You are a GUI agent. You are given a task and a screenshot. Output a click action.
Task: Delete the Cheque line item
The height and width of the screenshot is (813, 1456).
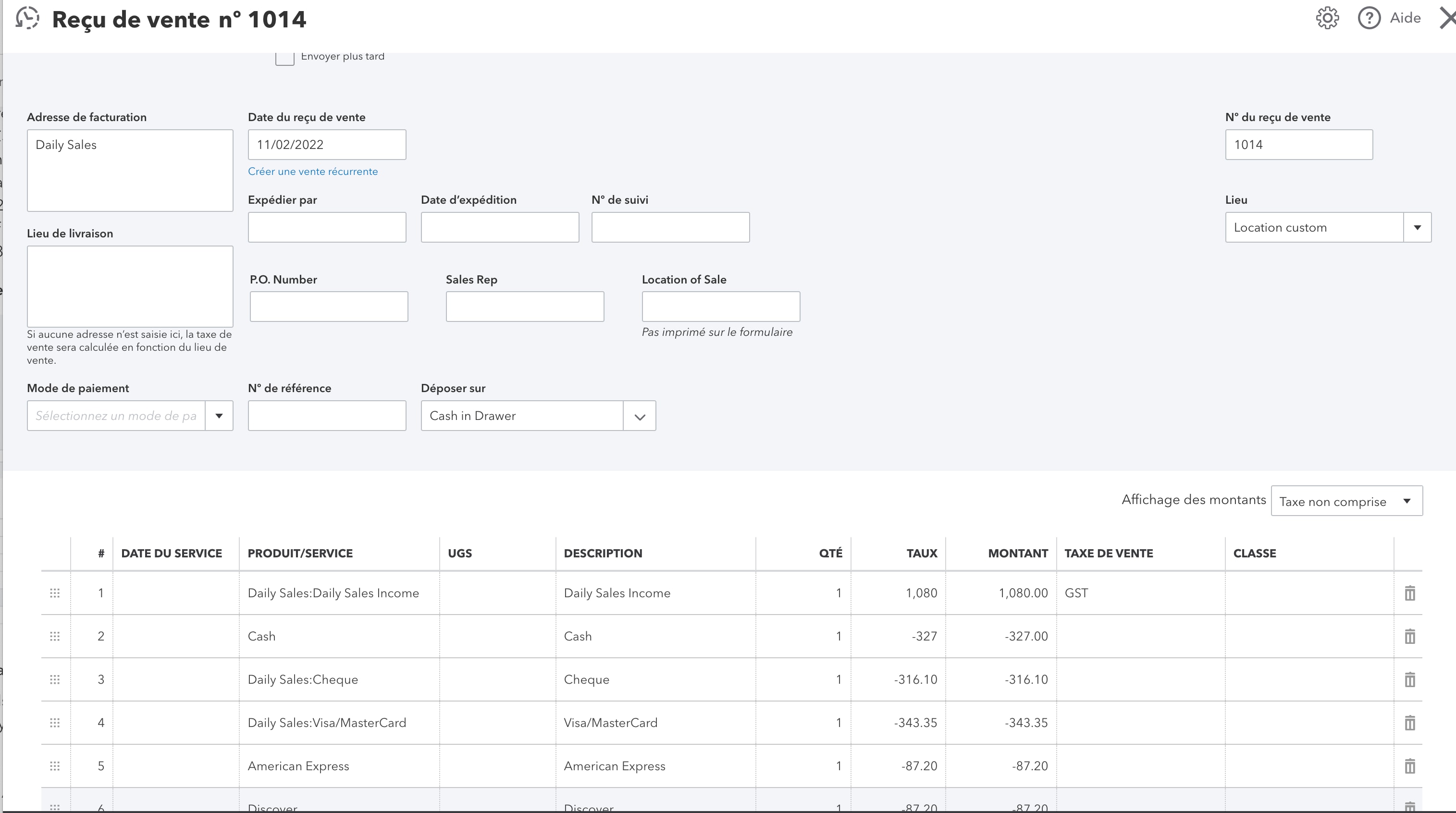(x=1410, y=679)
